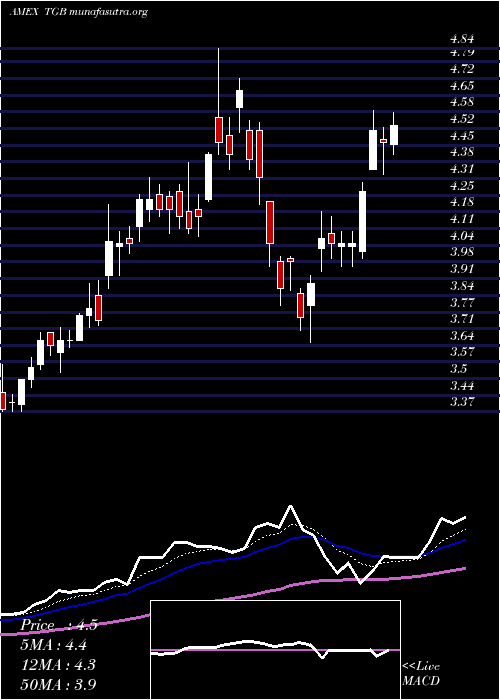This screenshot has width=500, height=700.
Task: Click the 3.71 price axis label
Action: (x=462, y=319)
